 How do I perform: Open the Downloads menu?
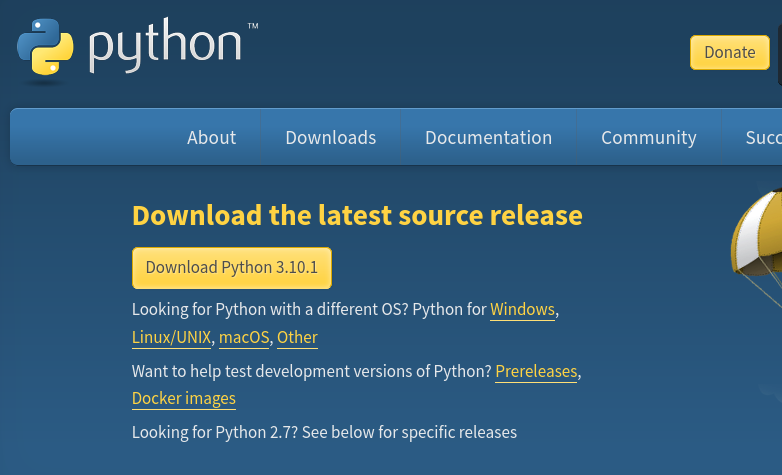tap(331, 137)
